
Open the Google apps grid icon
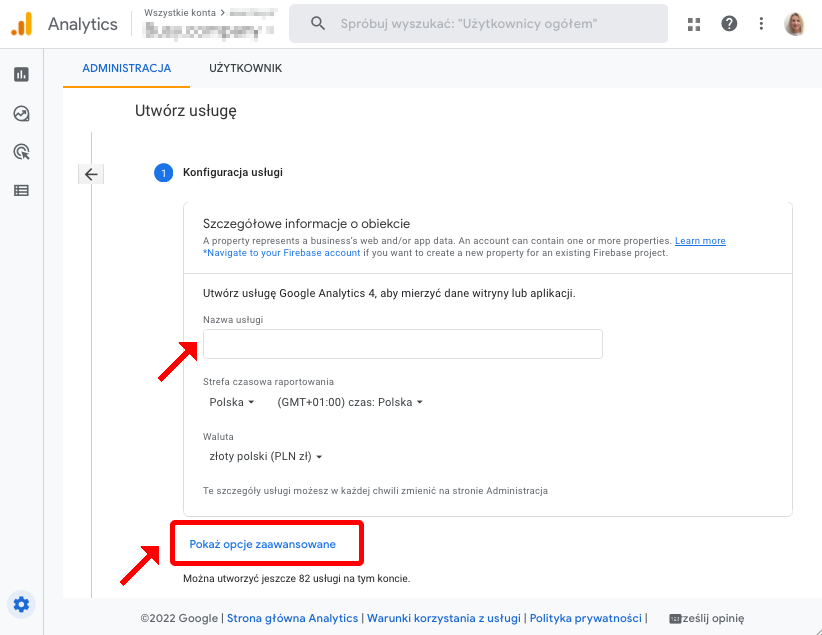pyautogui.click(x=694, y=23)
